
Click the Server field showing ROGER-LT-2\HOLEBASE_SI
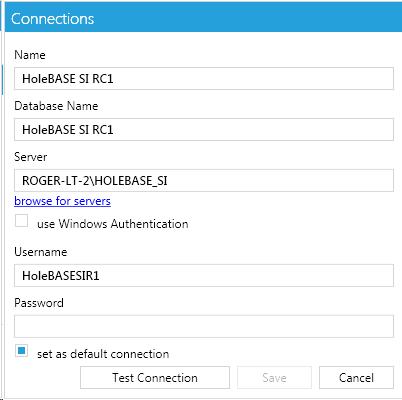pos(204,180)
